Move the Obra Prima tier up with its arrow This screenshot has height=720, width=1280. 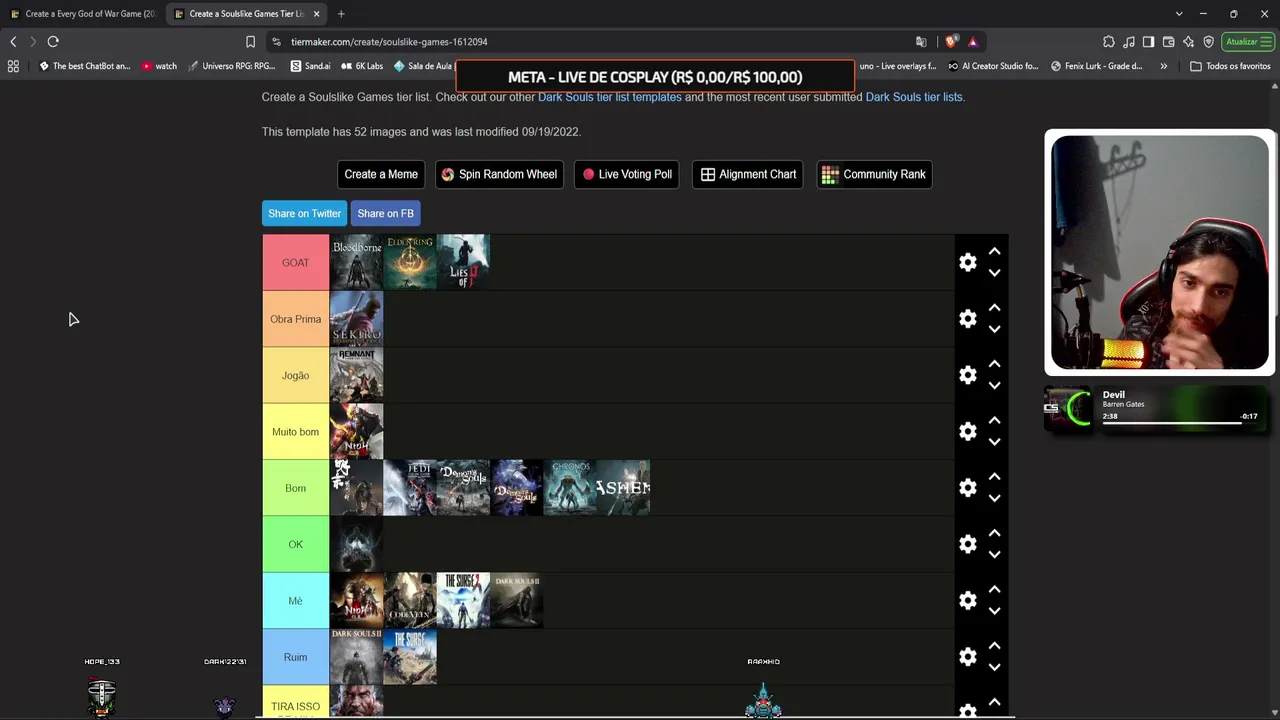994,308
